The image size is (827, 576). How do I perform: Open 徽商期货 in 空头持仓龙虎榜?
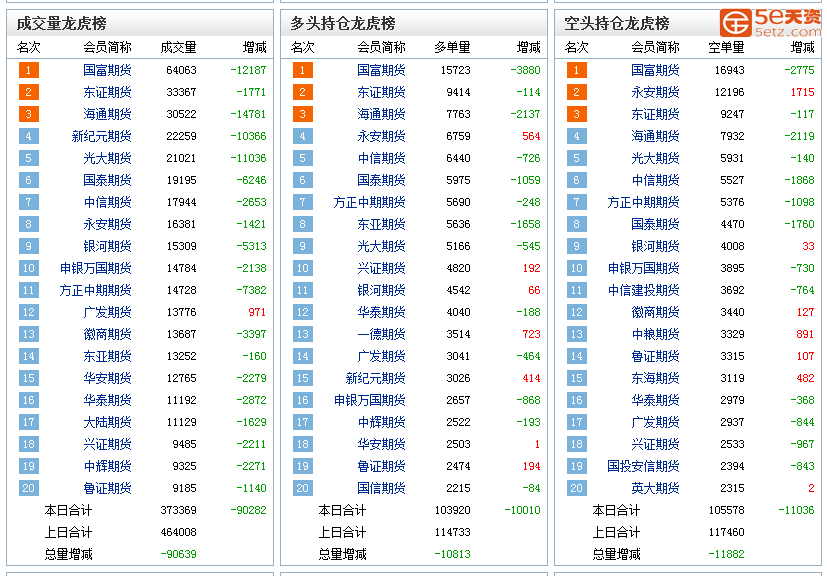(x=655, y=312)
